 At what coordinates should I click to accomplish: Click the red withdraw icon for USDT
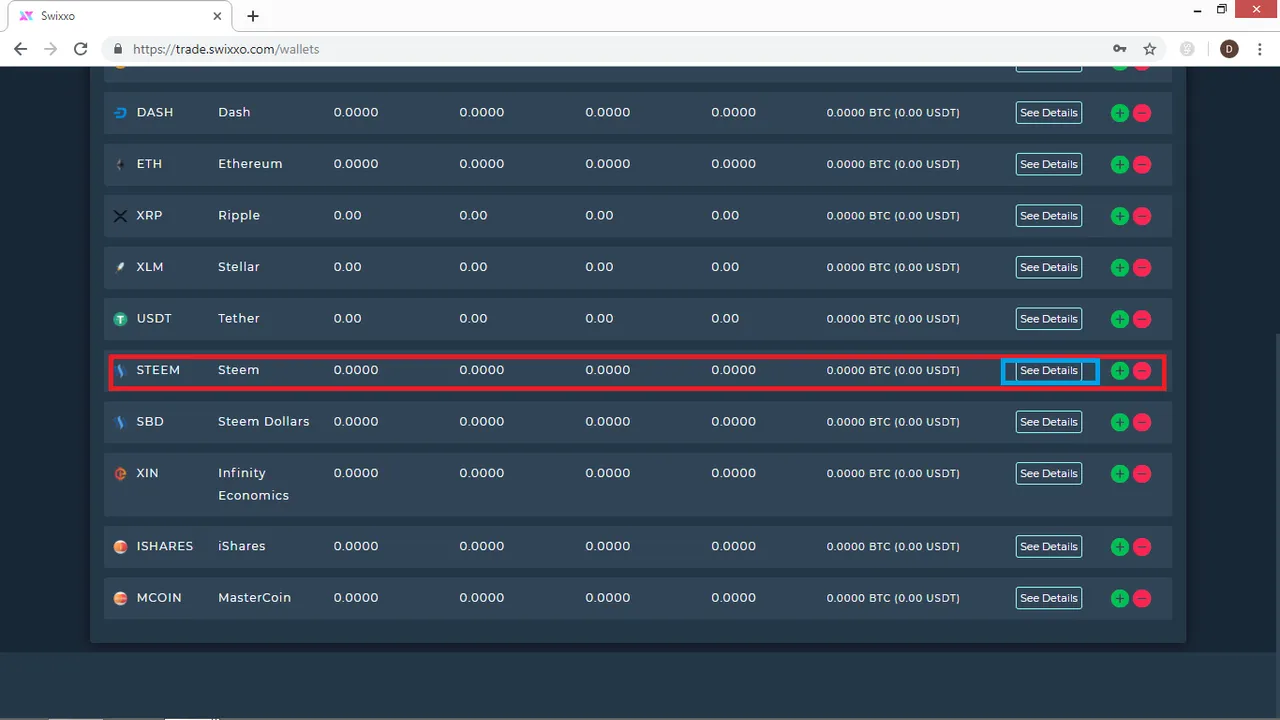tap(1142, 319)
